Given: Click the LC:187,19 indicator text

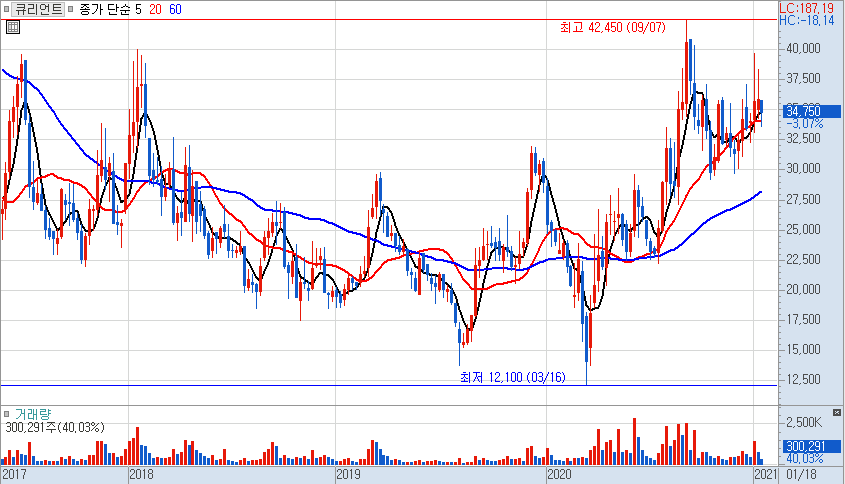Looking at the screenshot, I should (807, 8).
